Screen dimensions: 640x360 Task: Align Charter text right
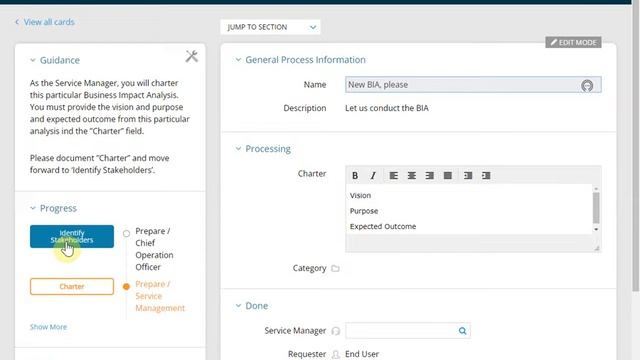(x=429, y=176)
